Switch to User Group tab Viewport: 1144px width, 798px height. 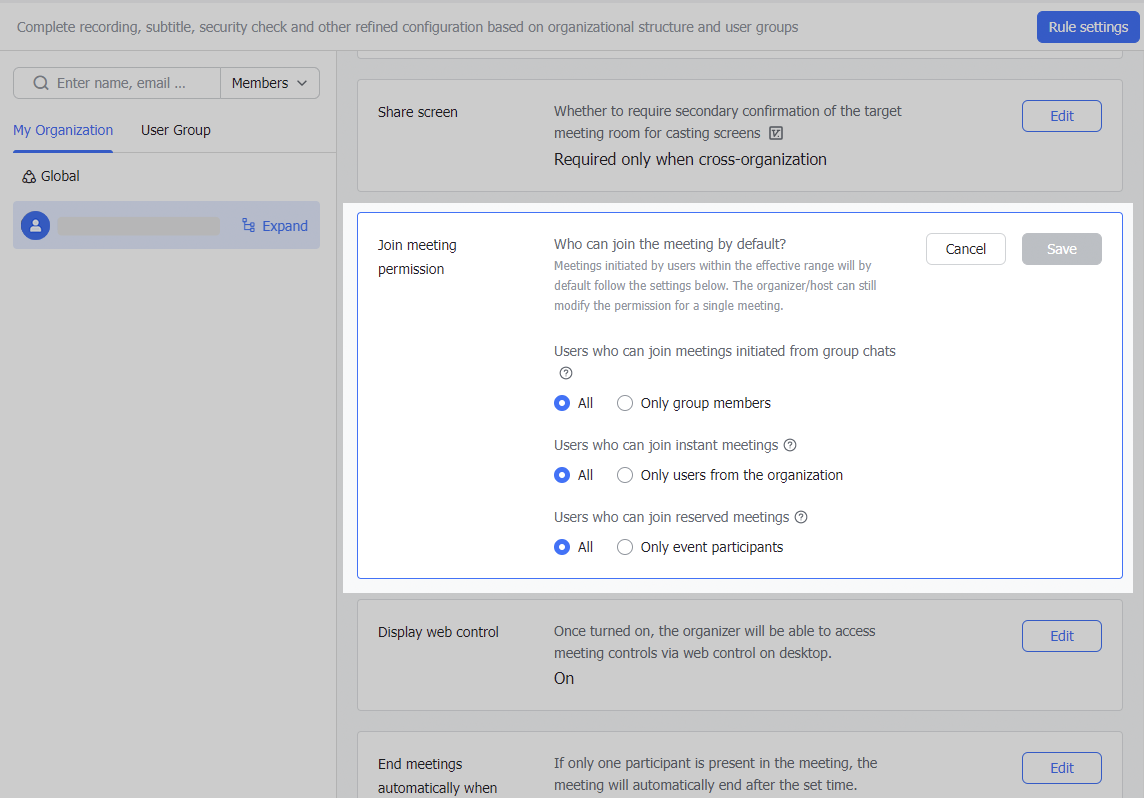[176, 130]
